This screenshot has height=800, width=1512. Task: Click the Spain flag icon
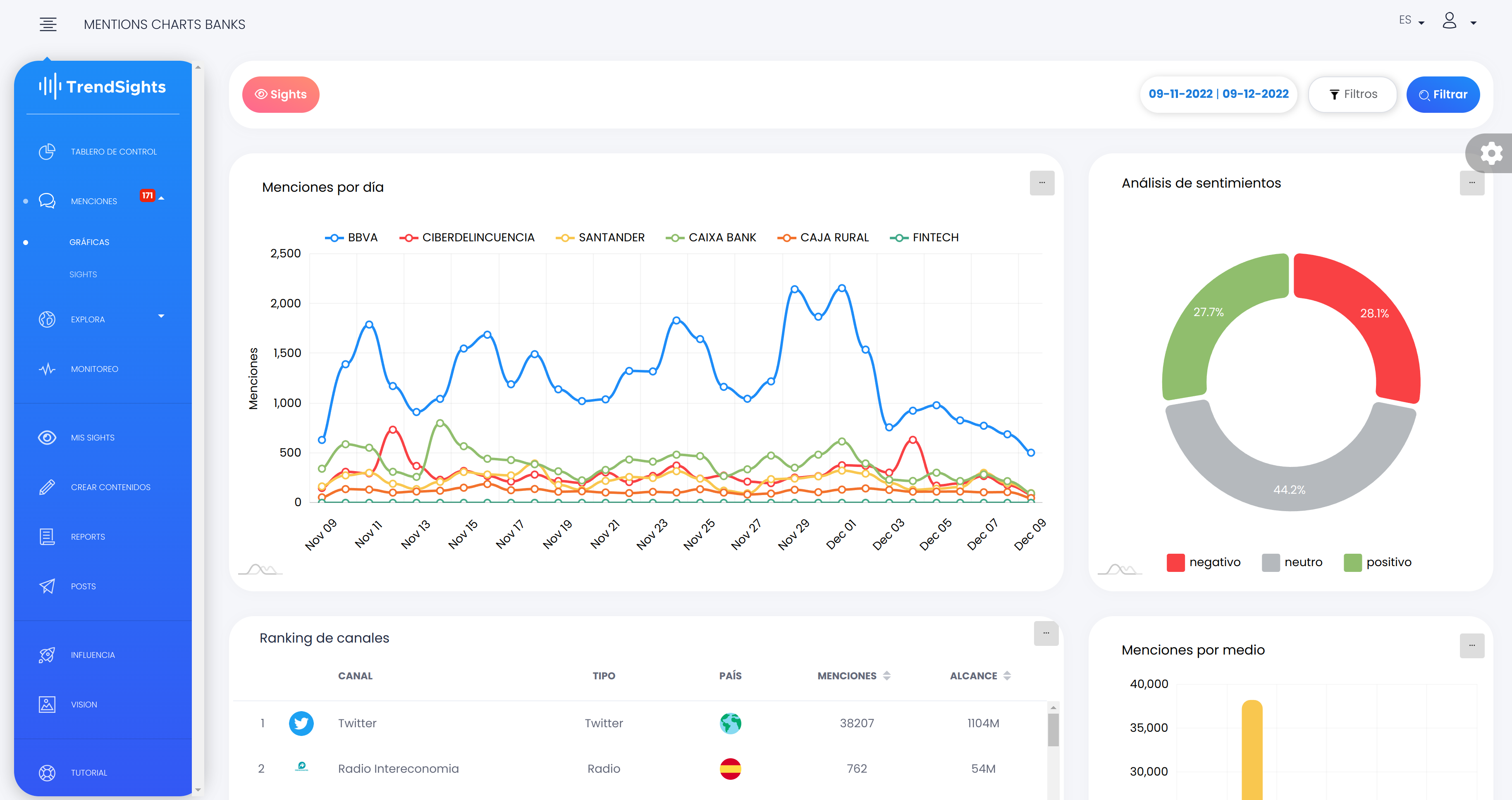click(x=730, y=768)
